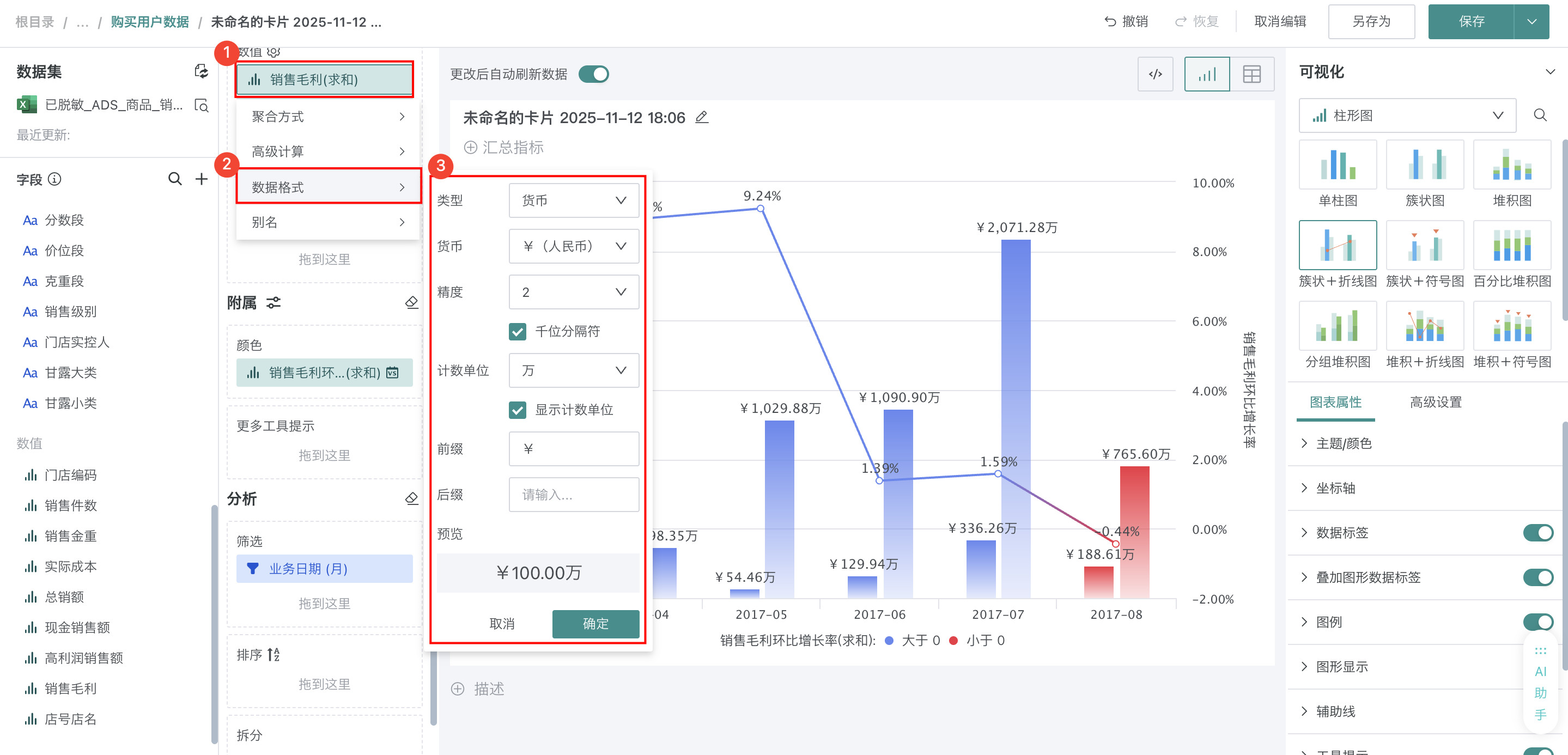Uncheck the 千位分隔符 checkbox
1568x755 pixels.
pos(518,332)
